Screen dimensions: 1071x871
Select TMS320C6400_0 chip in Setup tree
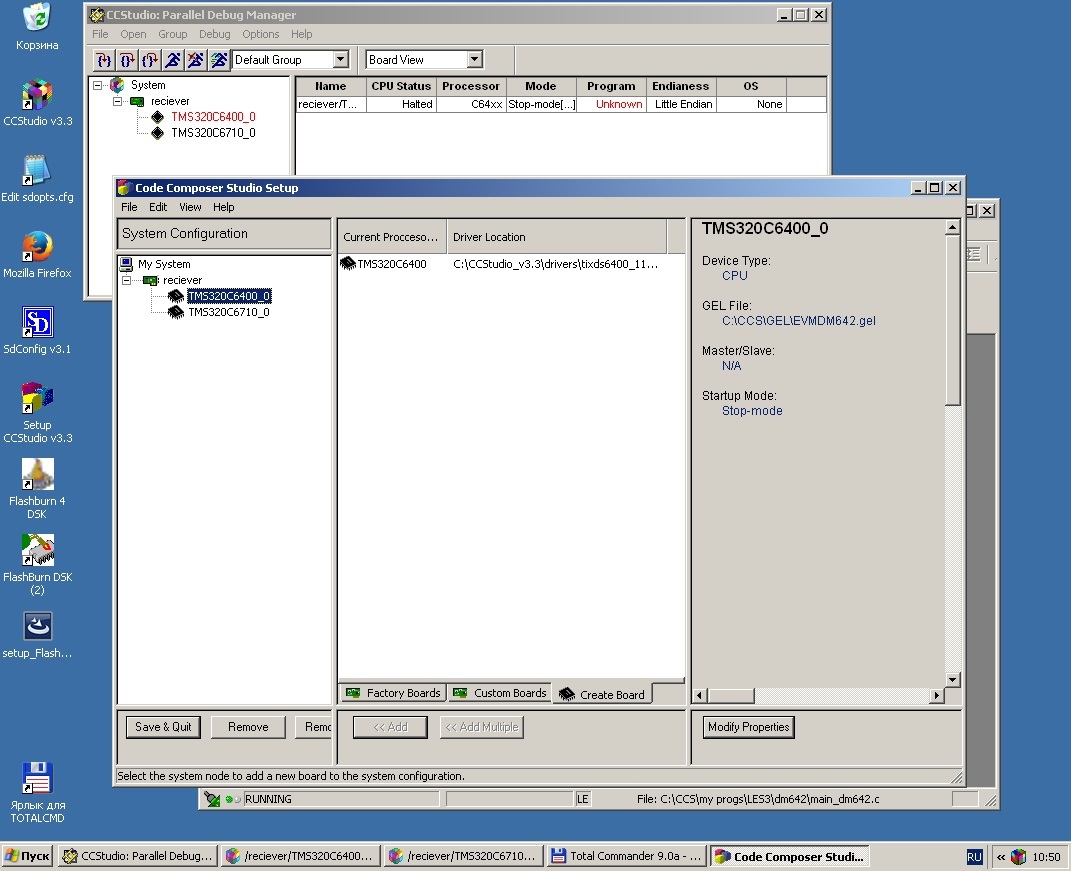point(229,296)
